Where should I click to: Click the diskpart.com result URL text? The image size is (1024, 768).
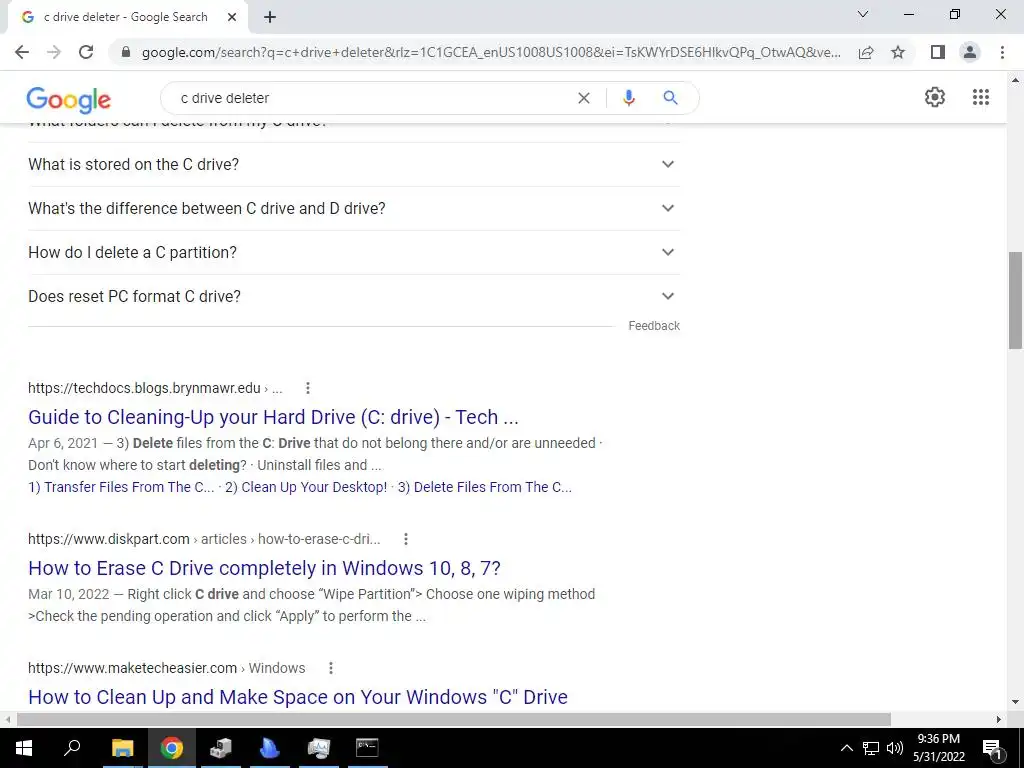tap(204, 539)
